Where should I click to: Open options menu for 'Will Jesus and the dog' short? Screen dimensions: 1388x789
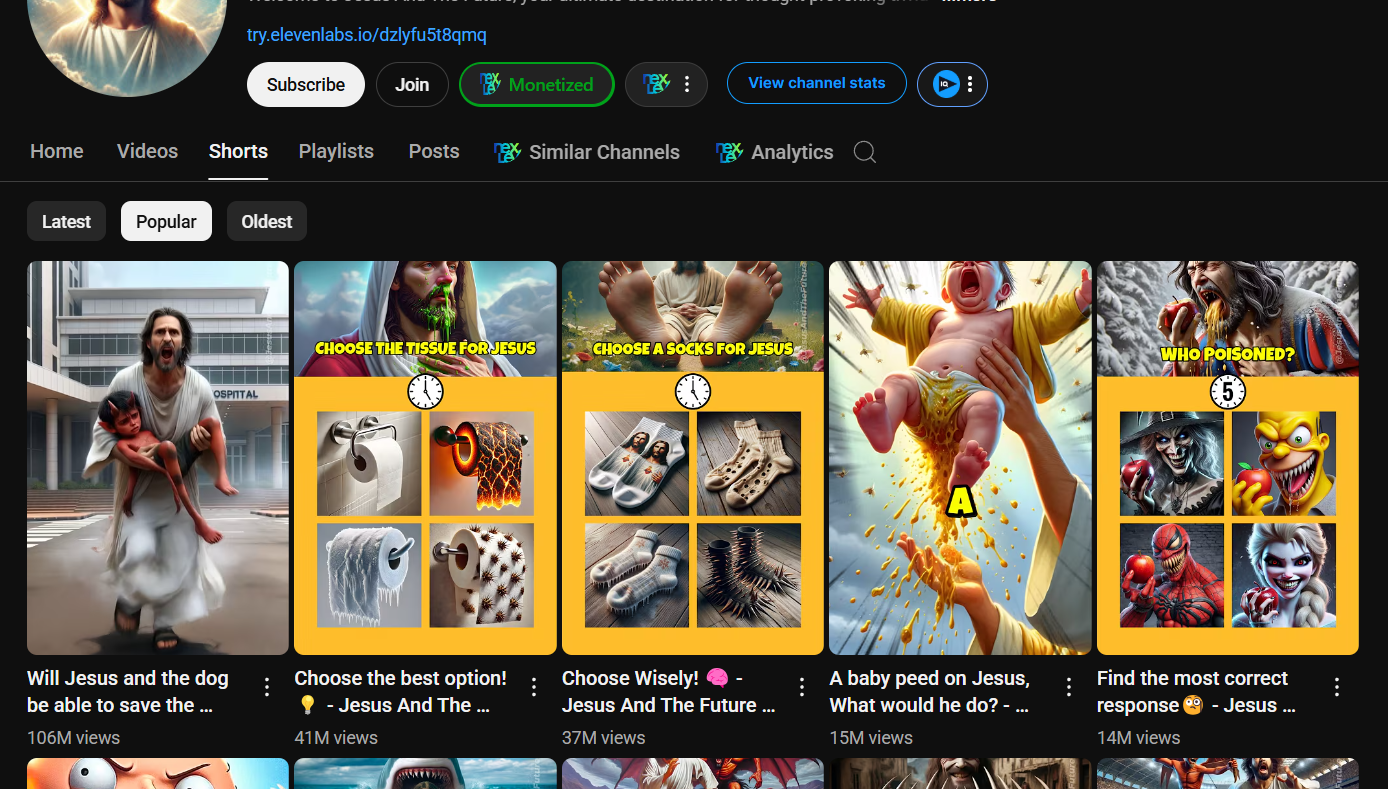tap(267, 687)
